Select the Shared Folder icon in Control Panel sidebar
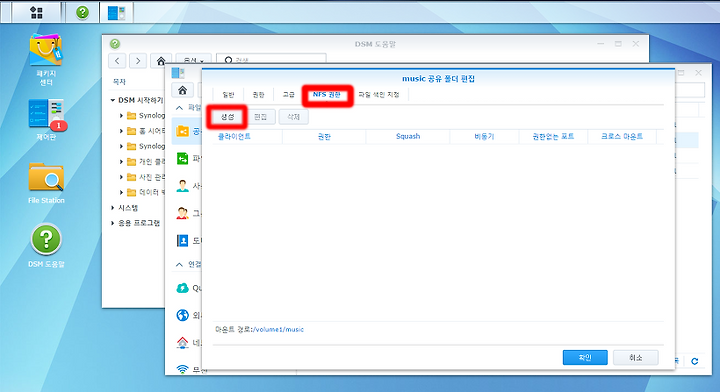Viewport: 720px width, 392px height. pyautogui.click(x=183, y=131)
